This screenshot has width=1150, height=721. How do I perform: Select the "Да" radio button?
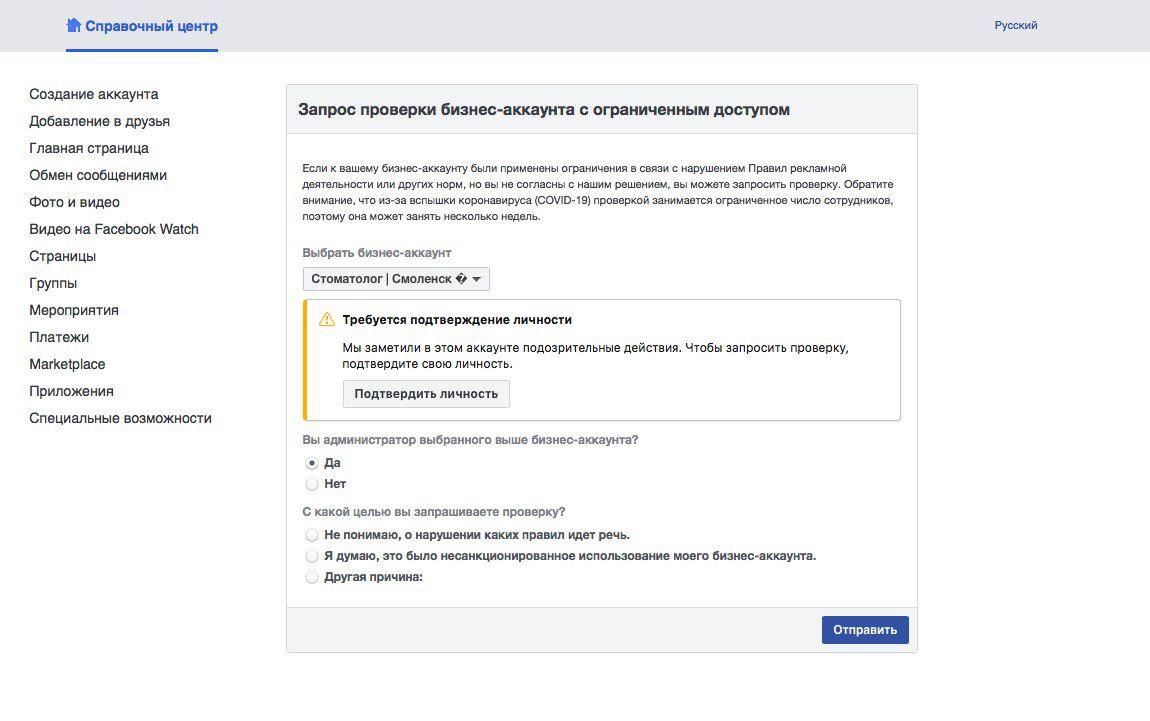tap(312, 463)
